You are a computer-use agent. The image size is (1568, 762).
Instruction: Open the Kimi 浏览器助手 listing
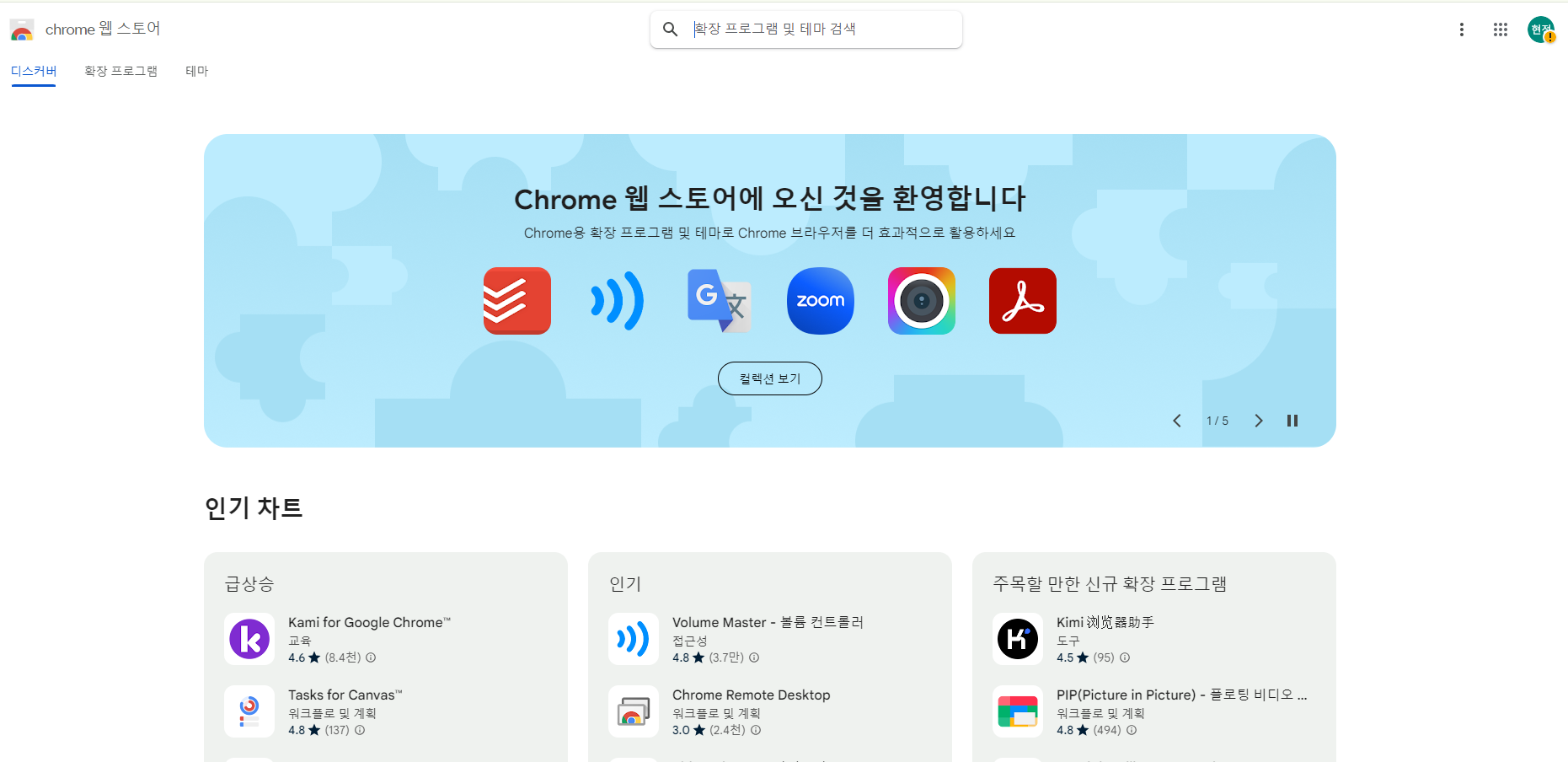point(1105,622)
